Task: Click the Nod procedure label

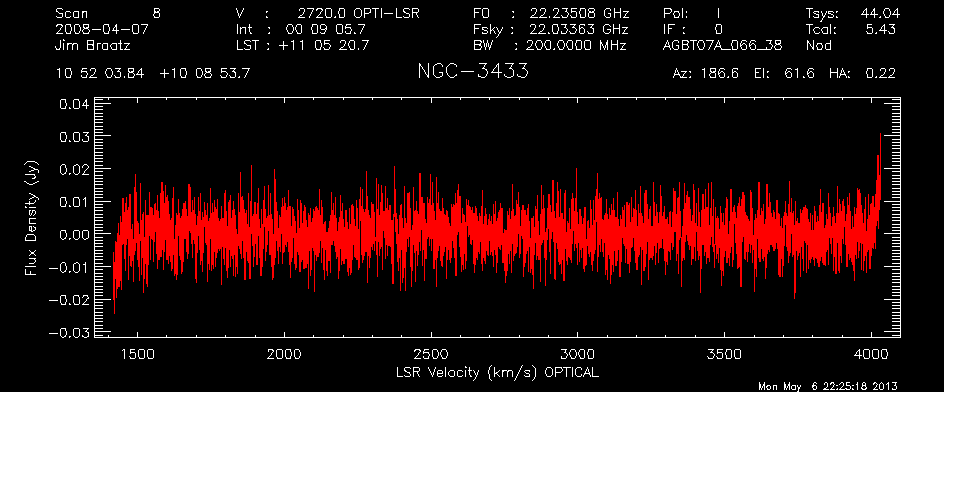Action: 818,46
